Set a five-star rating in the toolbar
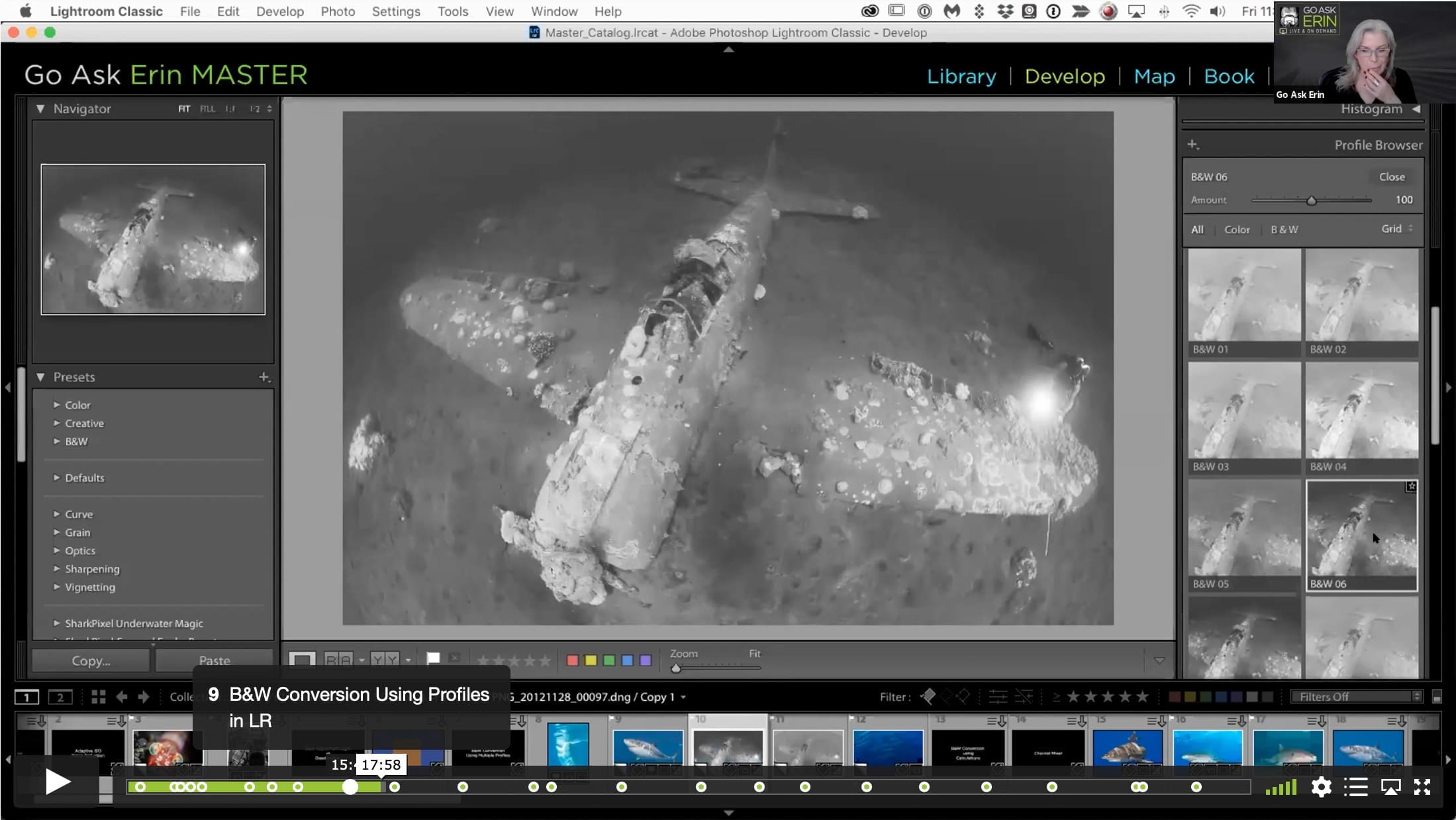Screen dimensions: 1456x820 (x=545, y=660)
